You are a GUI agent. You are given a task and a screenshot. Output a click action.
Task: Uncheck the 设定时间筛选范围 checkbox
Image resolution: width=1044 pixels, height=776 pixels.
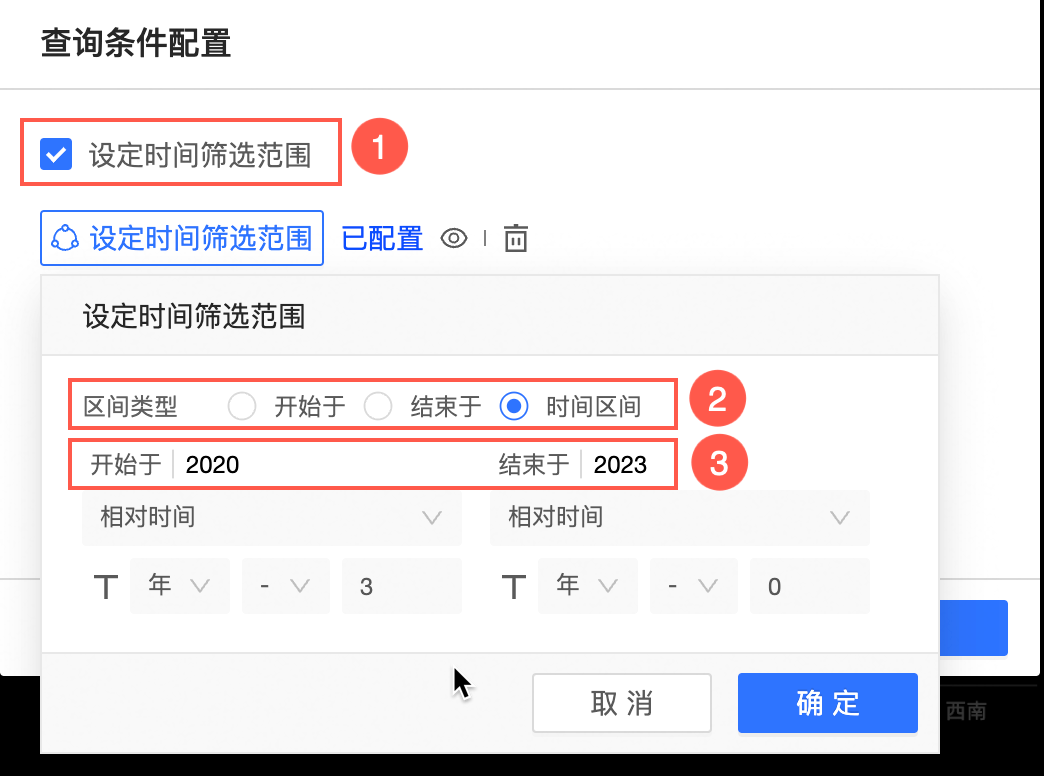click(x=56, y=155)
